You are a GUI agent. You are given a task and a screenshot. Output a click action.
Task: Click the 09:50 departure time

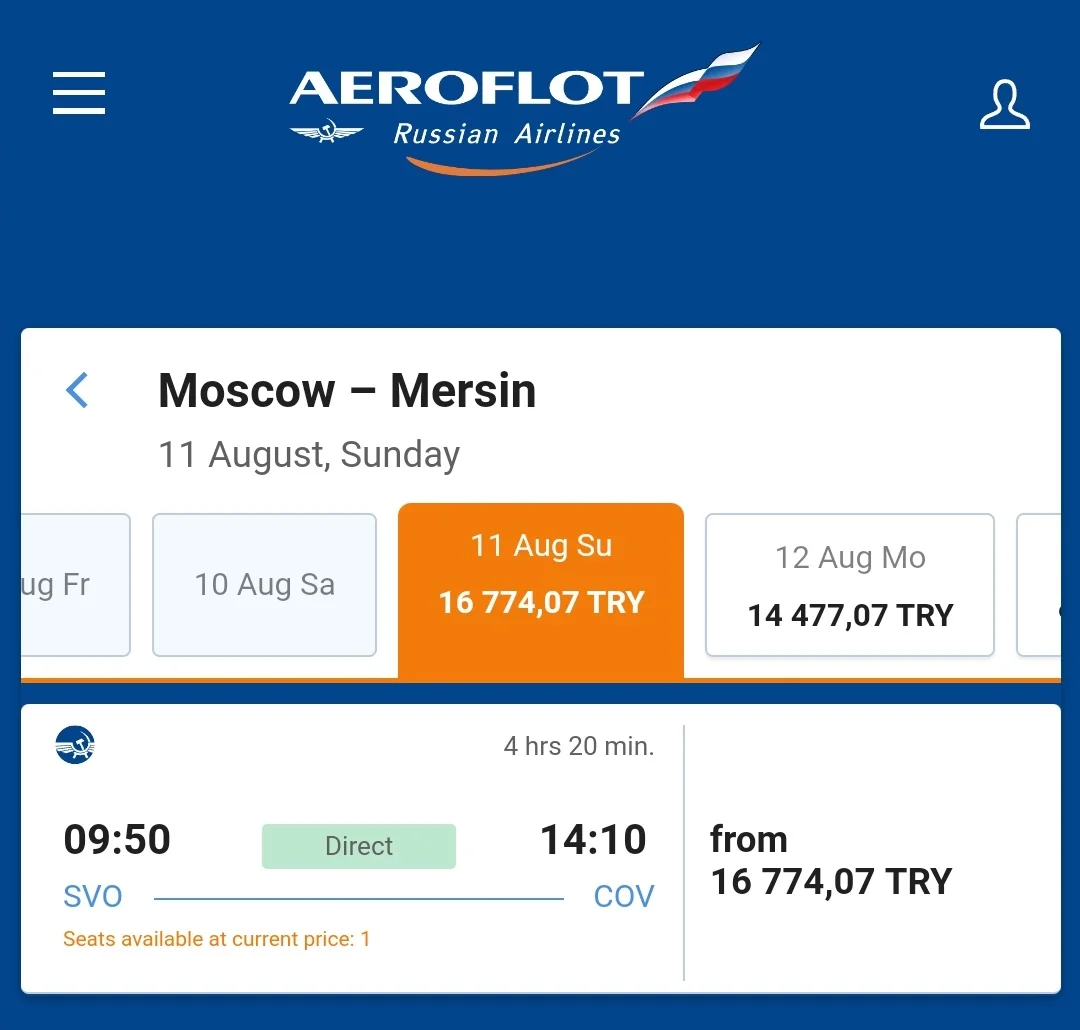click(117, 840)
